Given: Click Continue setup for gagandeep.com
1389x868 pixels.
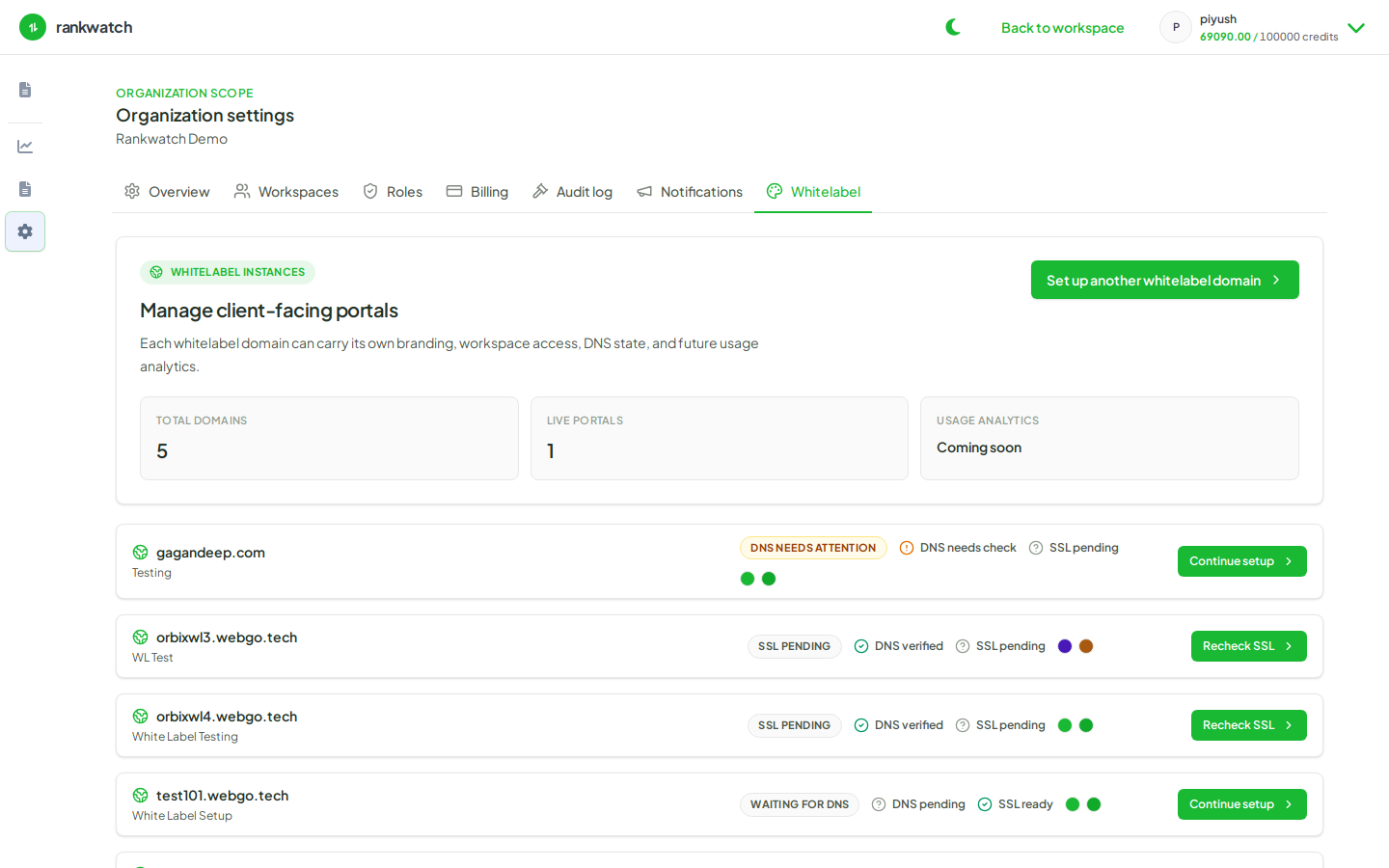Looking at the screenshot, I should 1242,561.
